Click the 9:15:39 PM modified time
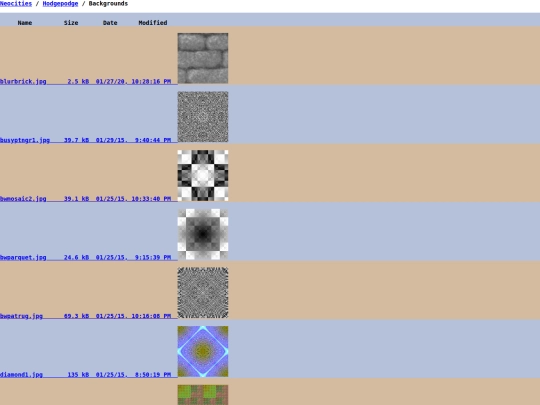The image size is (540, 405). (153, 257)
